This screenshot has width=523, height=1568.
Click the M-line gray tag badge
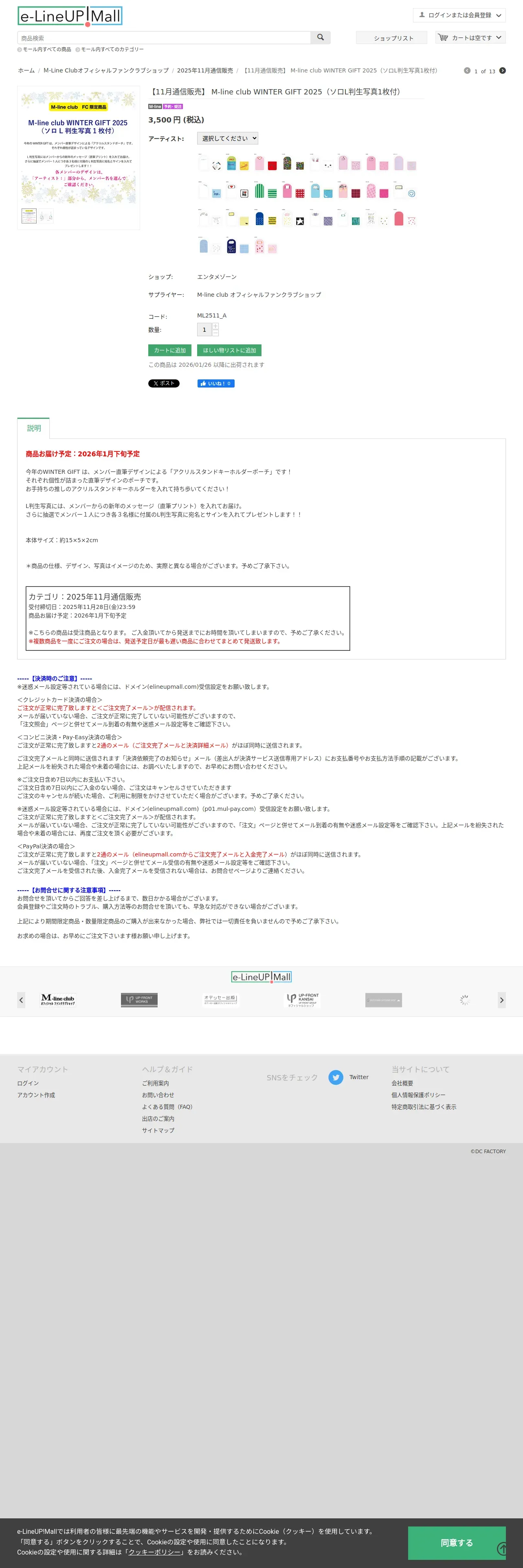(x=155, y=107)
